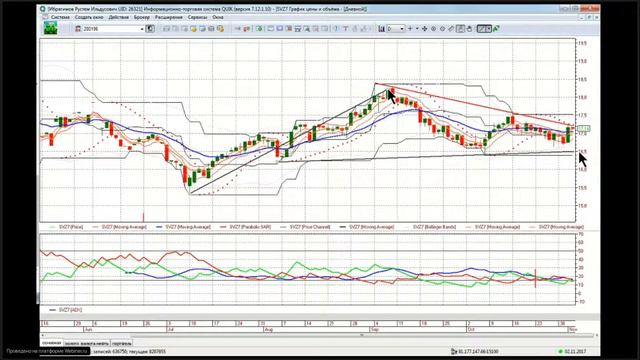Click the date 02.11.2017 in status bar

[575, 351]
